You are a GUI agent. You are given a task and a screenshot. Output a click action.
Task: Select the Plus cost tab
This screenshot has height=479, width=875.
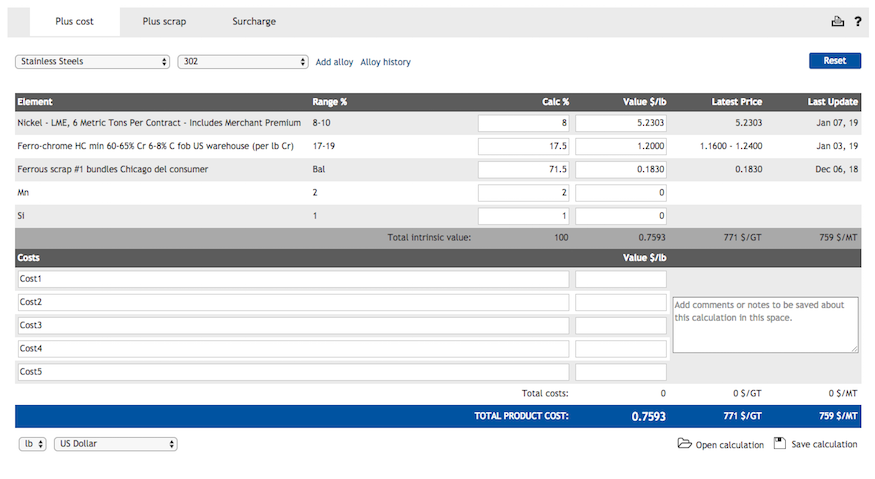(75, 22)
